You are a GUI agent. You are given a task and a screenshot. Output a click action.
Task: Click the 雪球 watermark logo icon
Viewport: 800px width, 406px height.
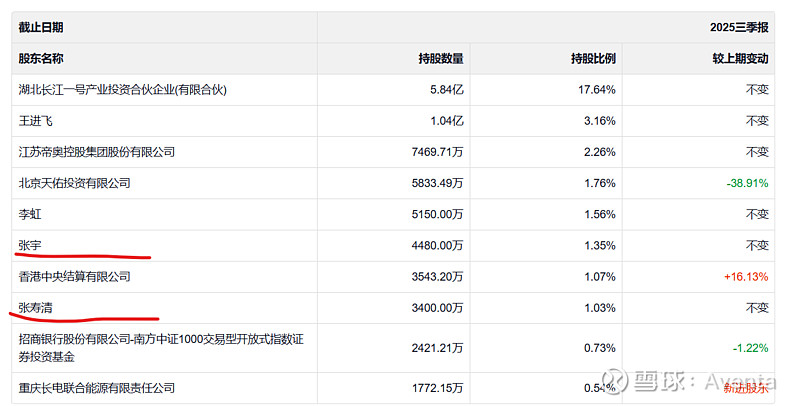615,381
